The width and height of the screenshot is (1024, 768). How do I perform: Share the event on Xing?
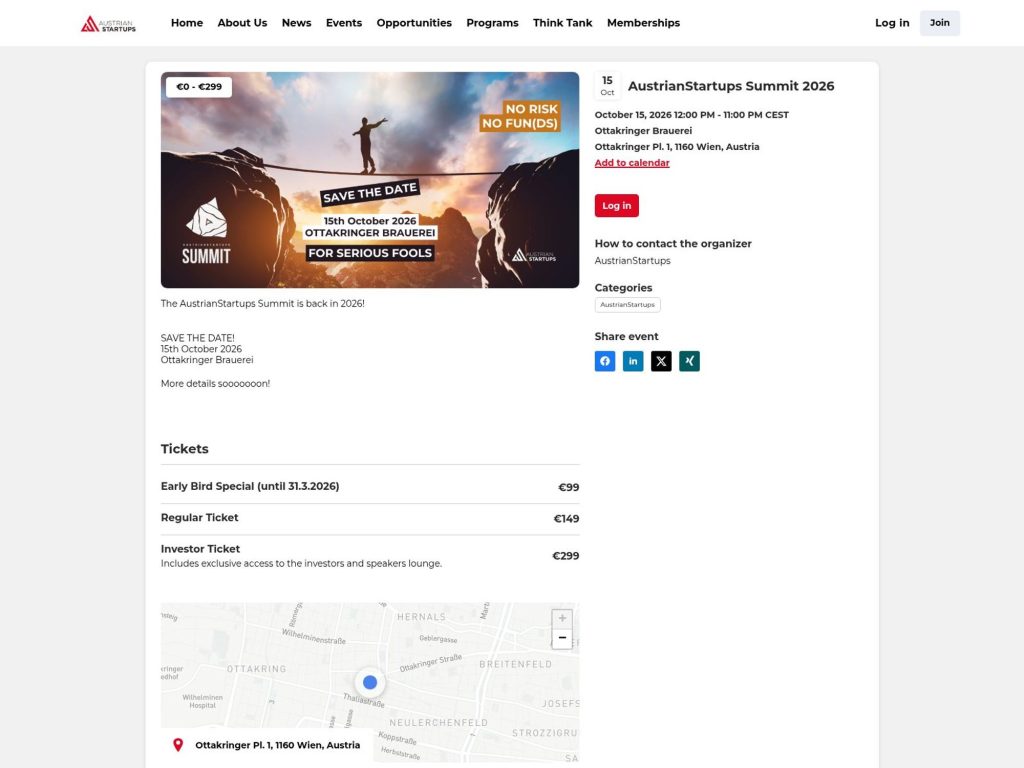tap(690, 361)
